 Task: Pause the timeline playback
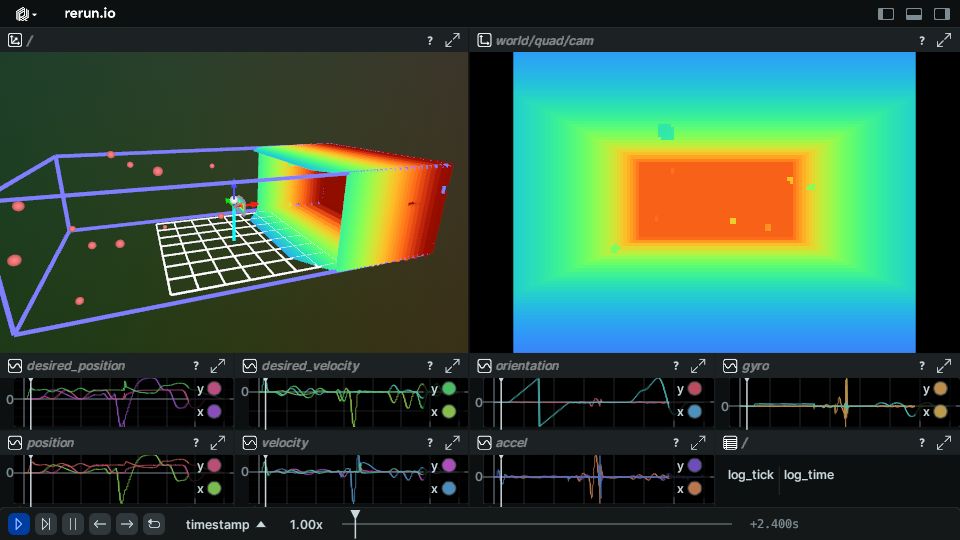[x=73, y=524]
